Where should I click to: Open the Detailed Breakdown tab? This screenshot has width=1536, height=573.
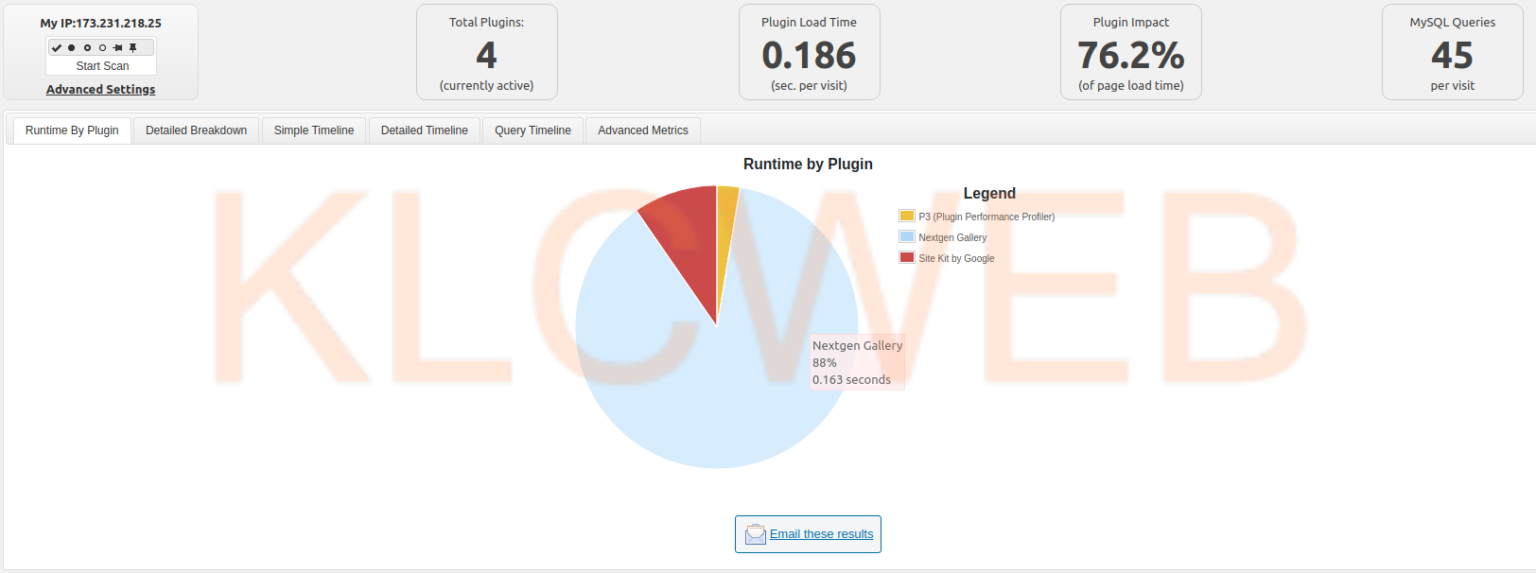click(196, 130)
